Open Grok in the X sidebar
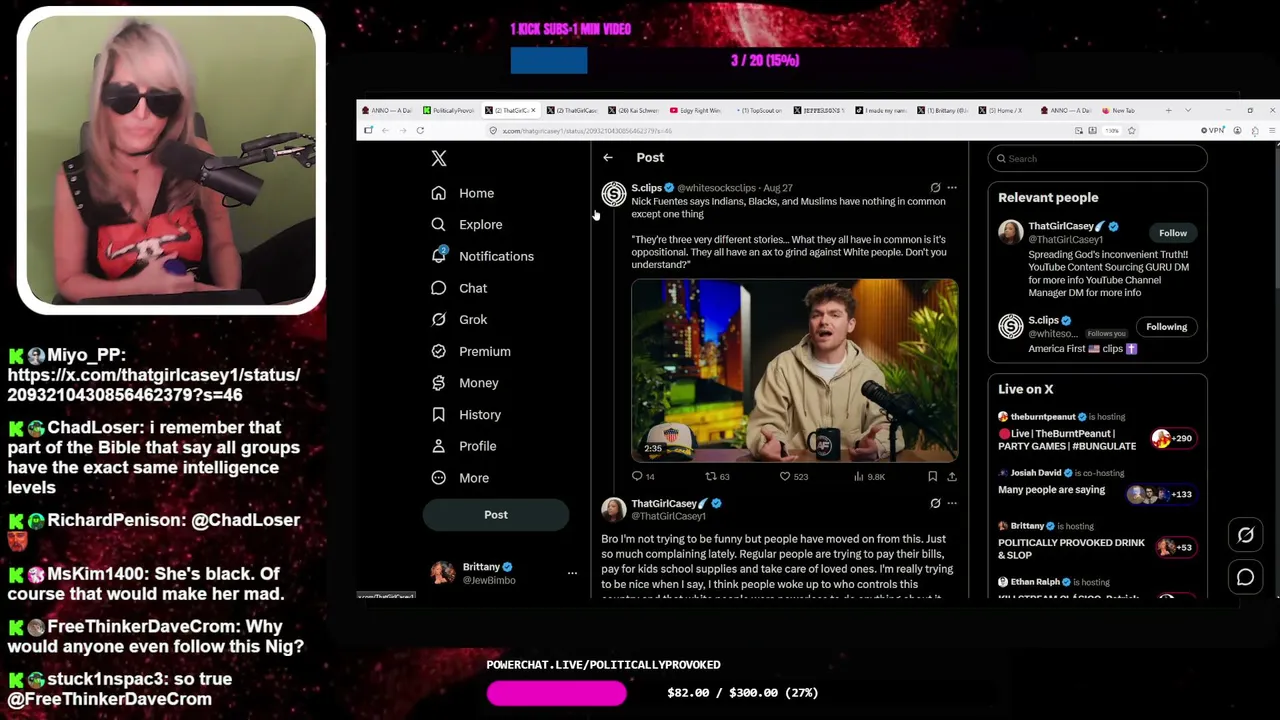Viewport: 1280px width, 720px height. click(459, 320)
